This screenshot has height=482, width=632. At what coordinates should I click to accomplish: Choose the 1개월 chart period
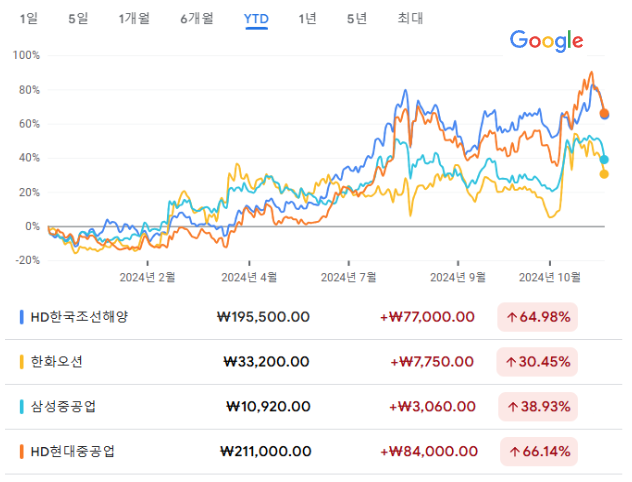(134, 18)
